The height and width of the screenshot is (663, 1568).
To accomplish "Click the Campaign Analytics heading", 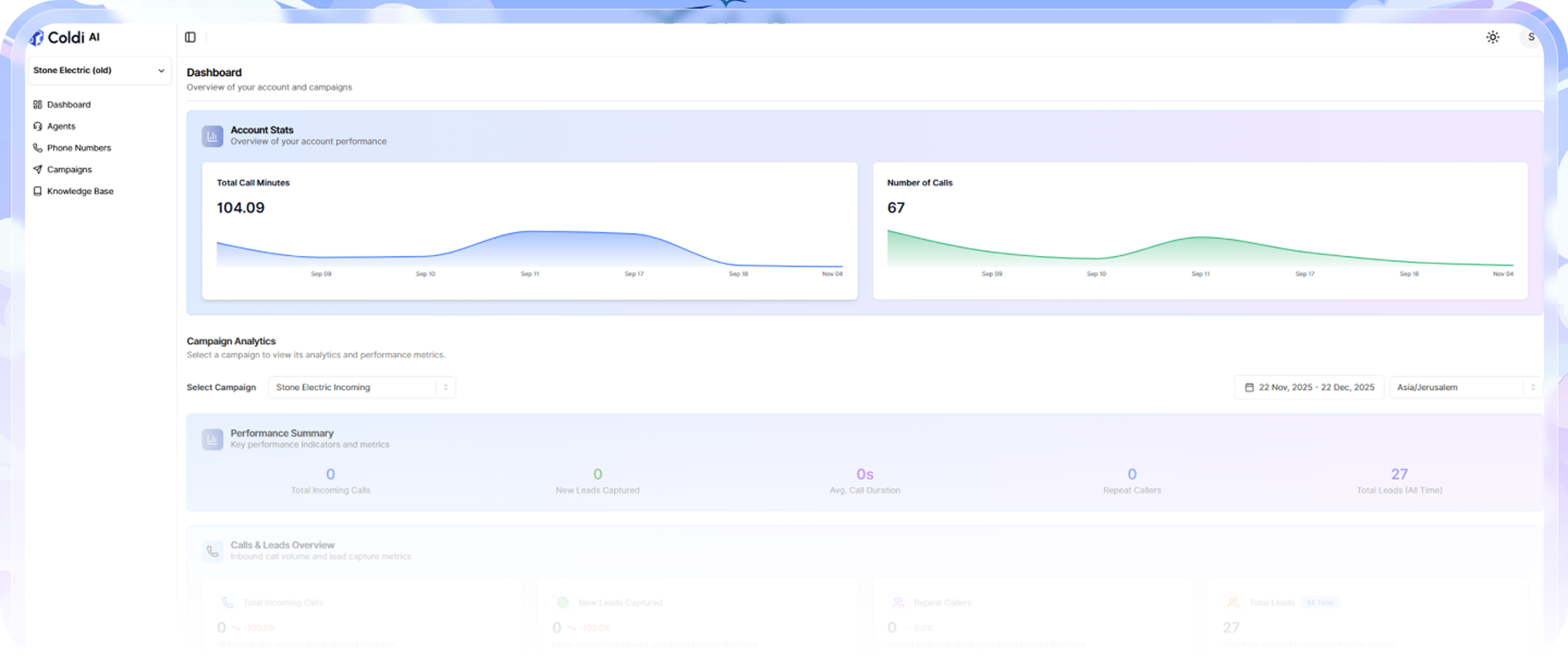I will click(231, 341).
